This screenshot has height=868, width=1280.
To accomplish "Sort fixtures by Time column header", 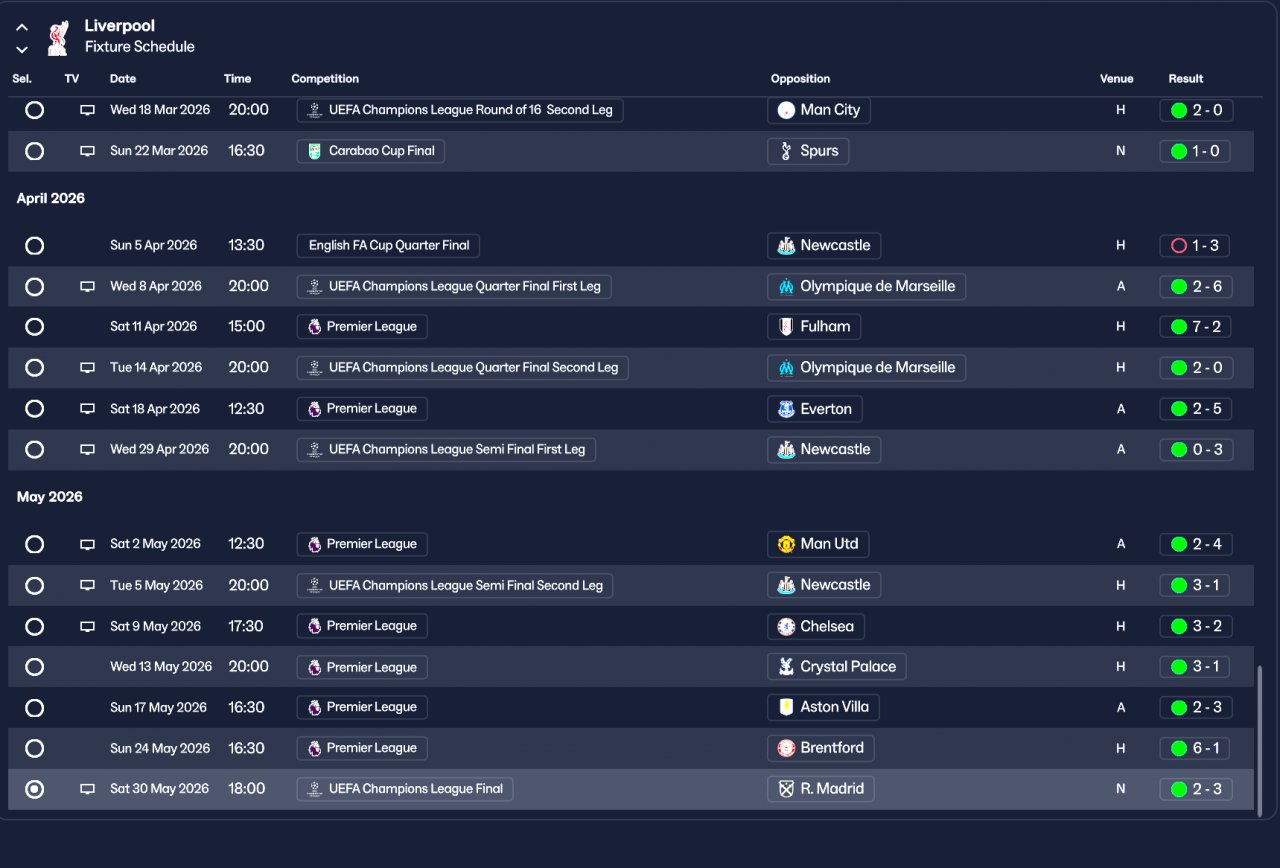I will (237, 79).
